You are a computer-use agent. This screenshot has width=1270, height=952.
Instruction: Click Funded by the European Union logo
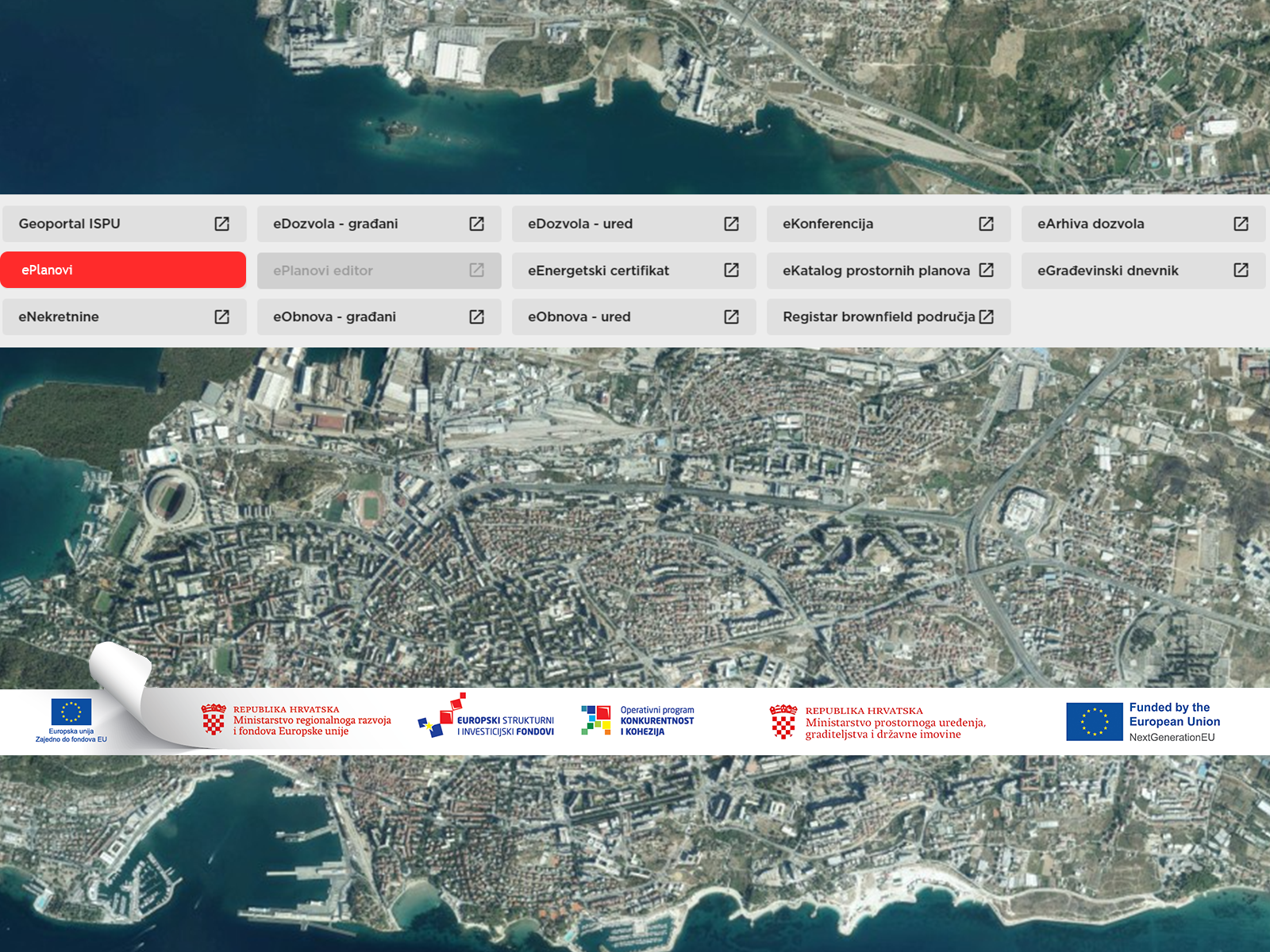click(x=1143, y=721)
